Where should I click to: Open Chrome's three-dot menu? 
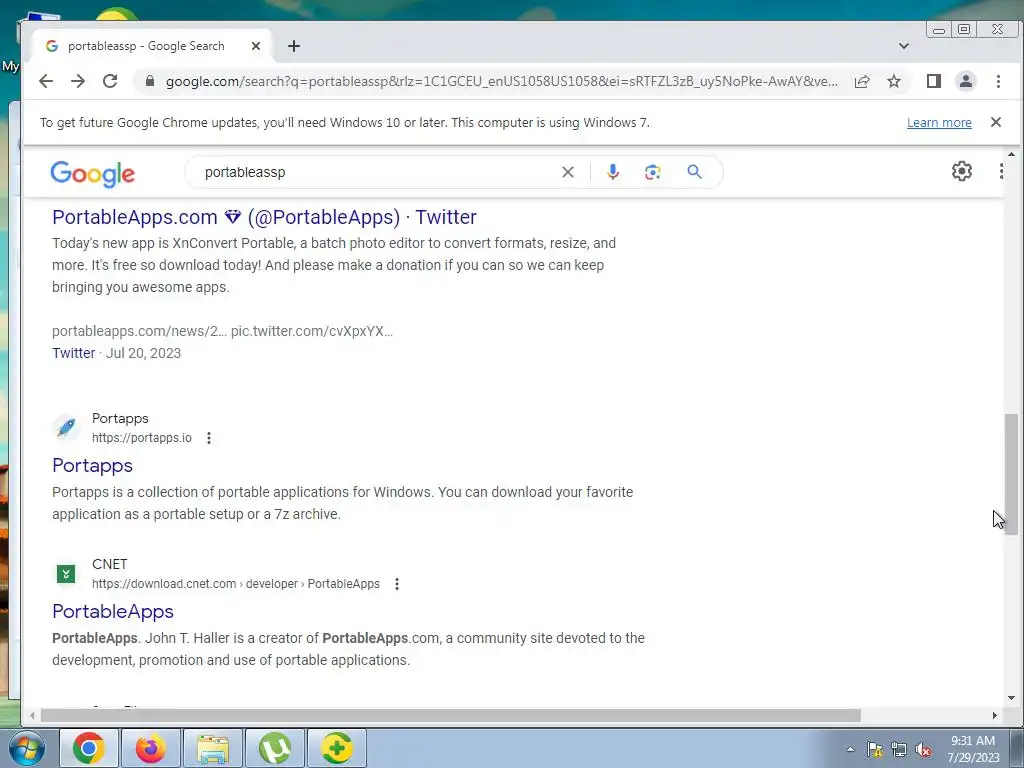click(998, 81)
